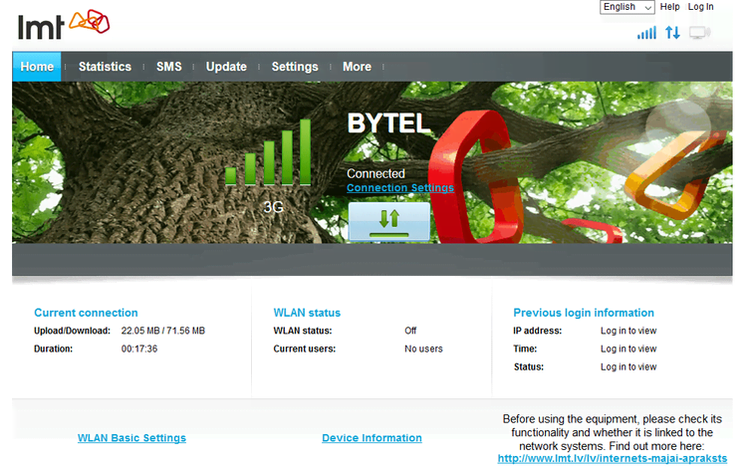Click the WLAN device status icon in header
The width and height of the screenshot is (750, 468).
[700, 33]
